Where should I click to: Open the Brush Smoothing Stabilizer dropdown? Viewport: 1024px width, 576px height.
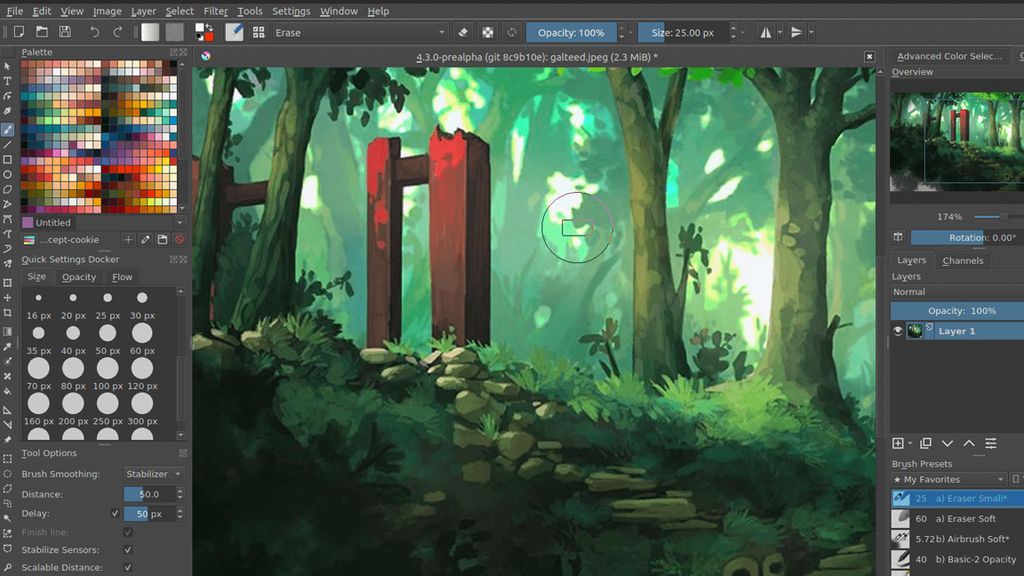[x=152, y=473]
